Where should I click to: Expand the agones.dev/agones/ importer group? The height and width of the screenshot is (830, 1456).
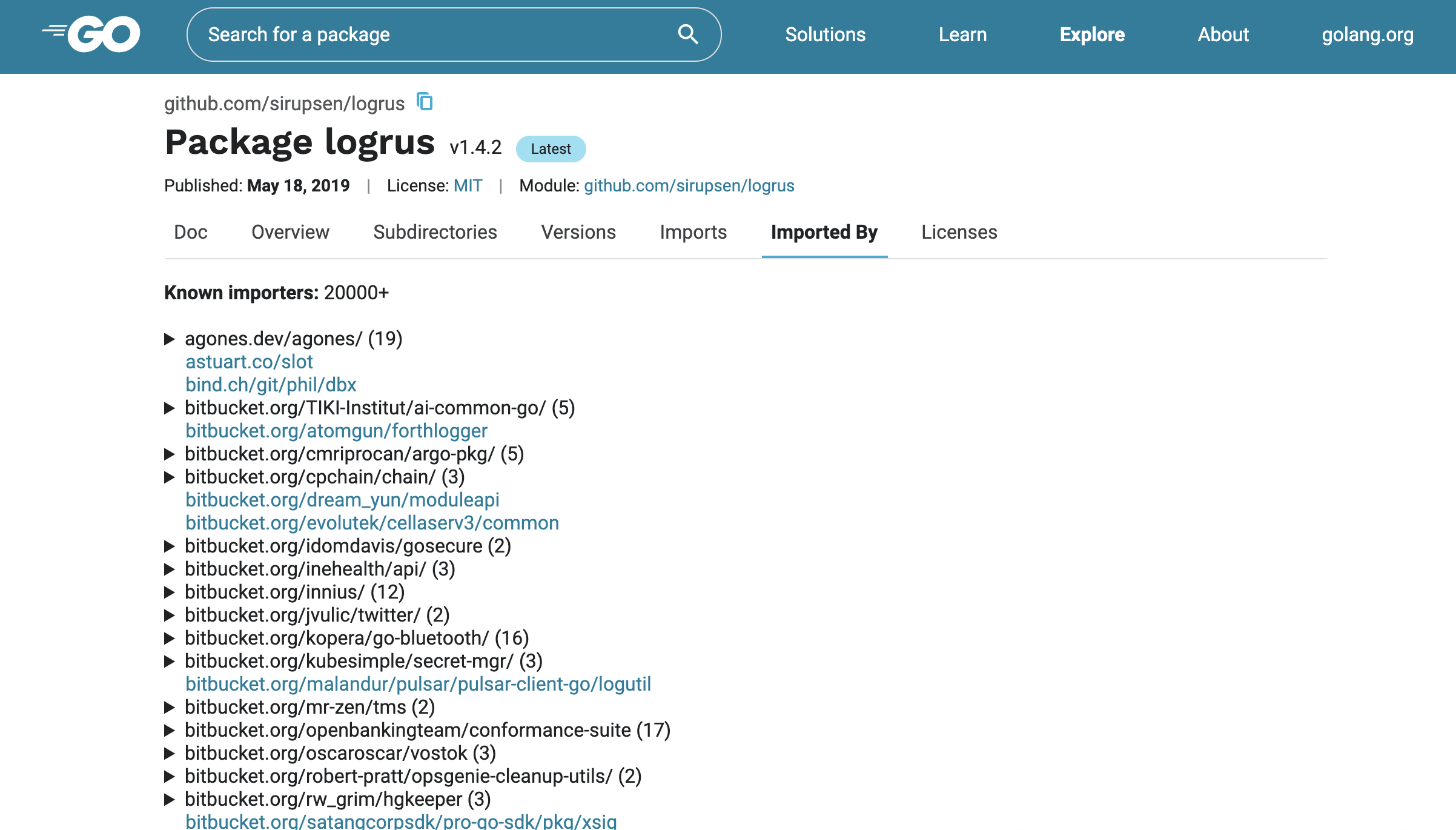click(x=170, y=339)
